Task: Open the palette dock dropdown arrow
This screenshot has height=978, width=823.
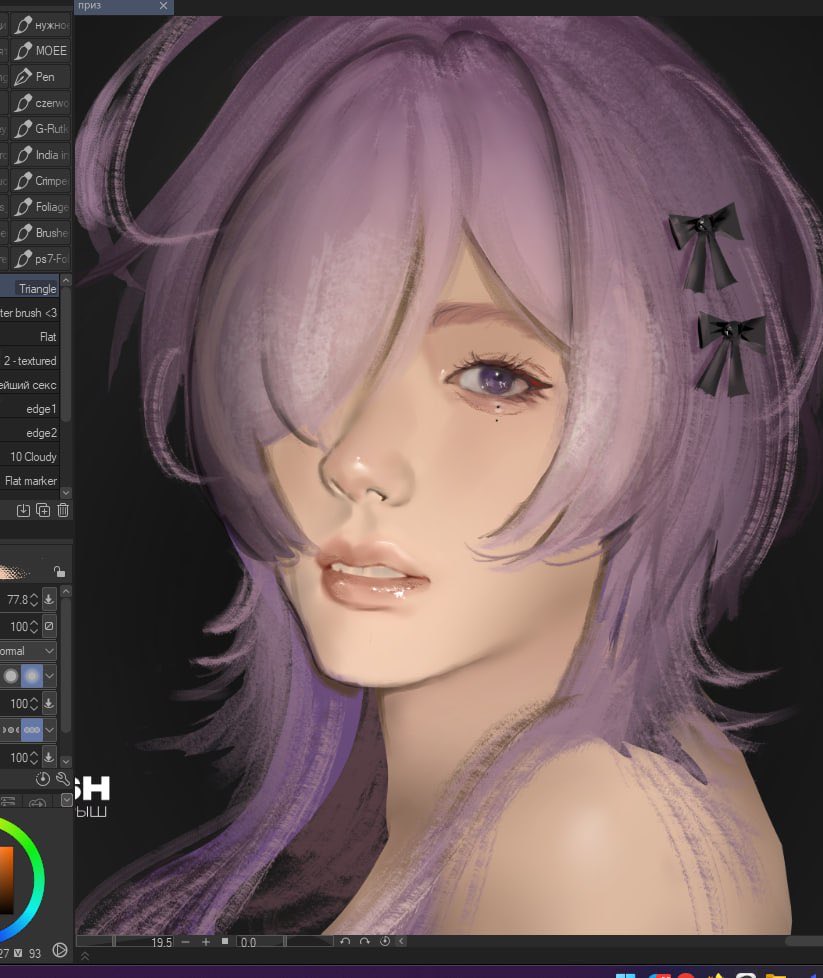Action: tap(66, 799)
